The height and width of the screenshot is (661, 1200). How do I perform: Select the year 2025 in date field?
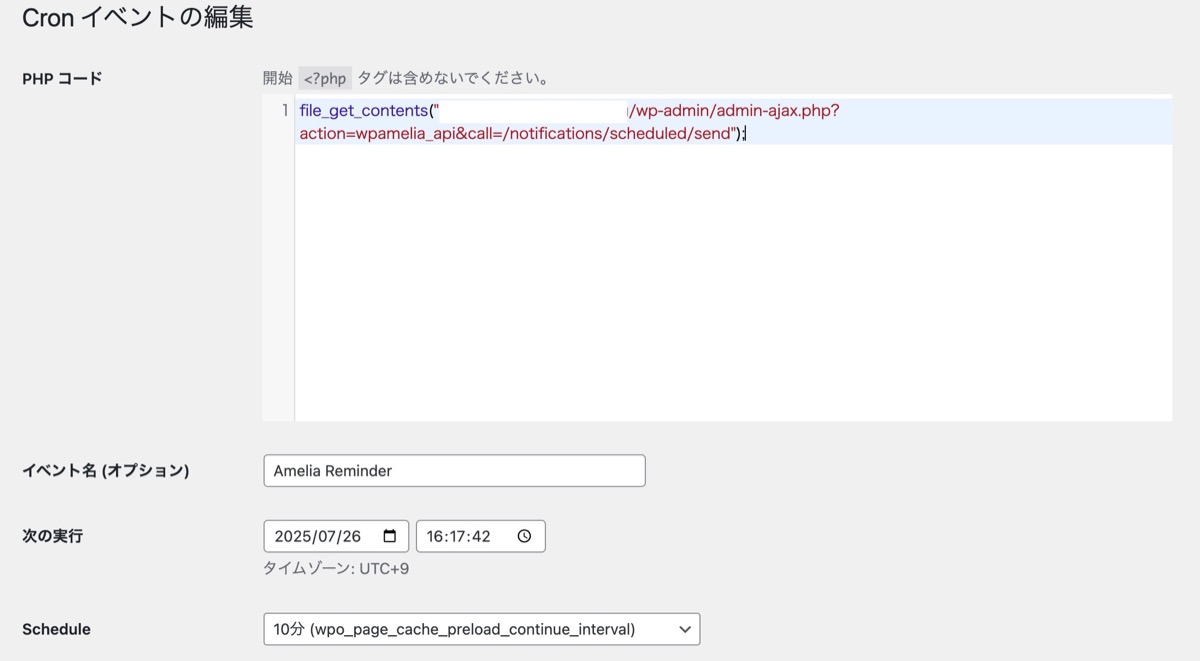point(292,536)
